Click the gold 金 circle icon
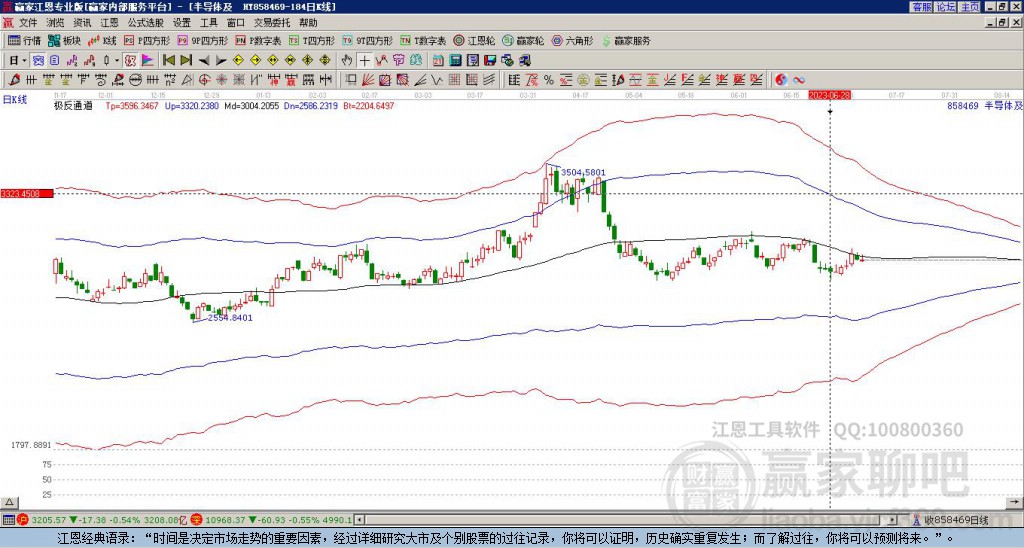1024x548 pixels. tap(583, 80)
